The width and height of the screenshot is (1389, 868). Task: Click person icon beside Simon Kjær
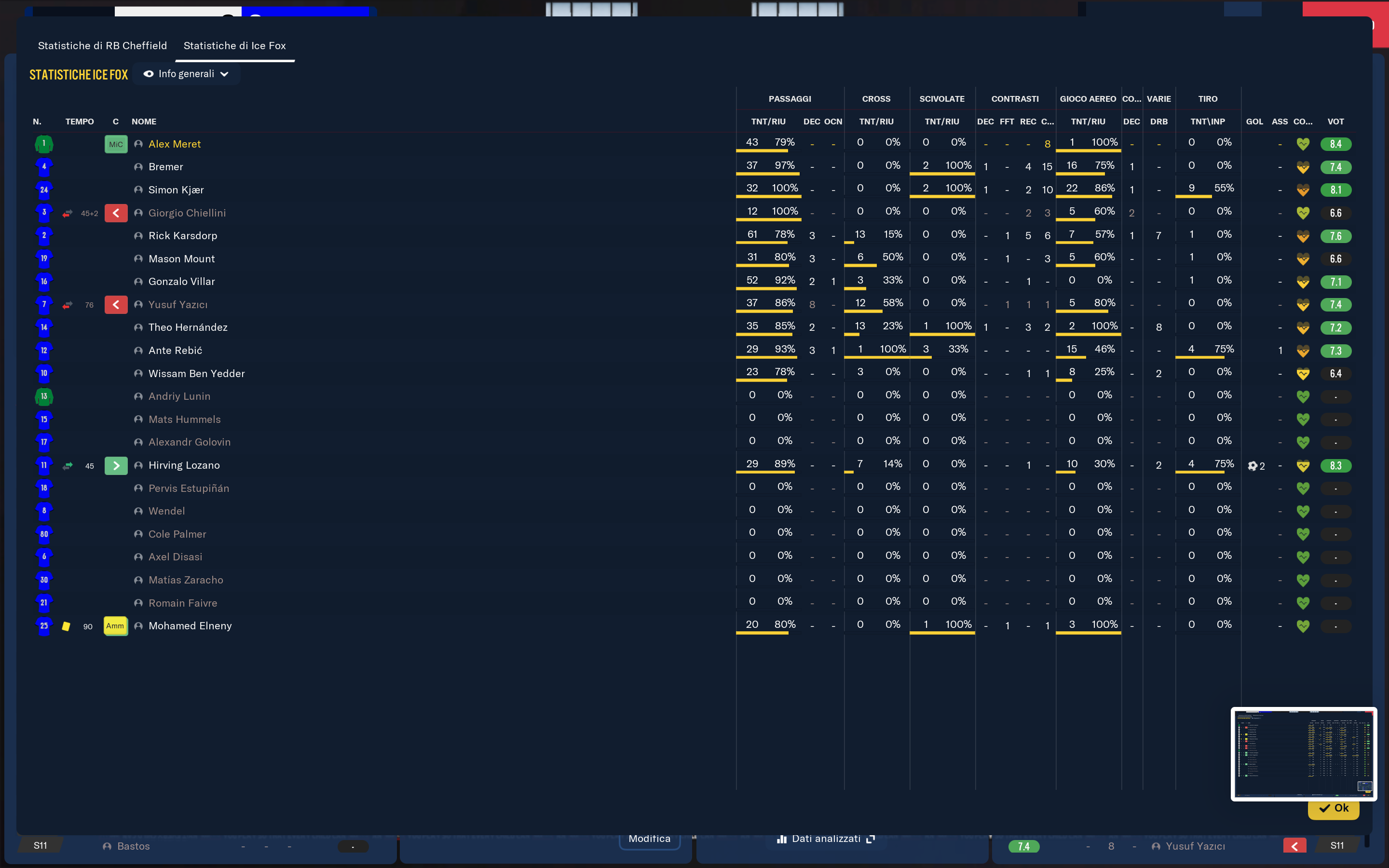coord(138,190)
